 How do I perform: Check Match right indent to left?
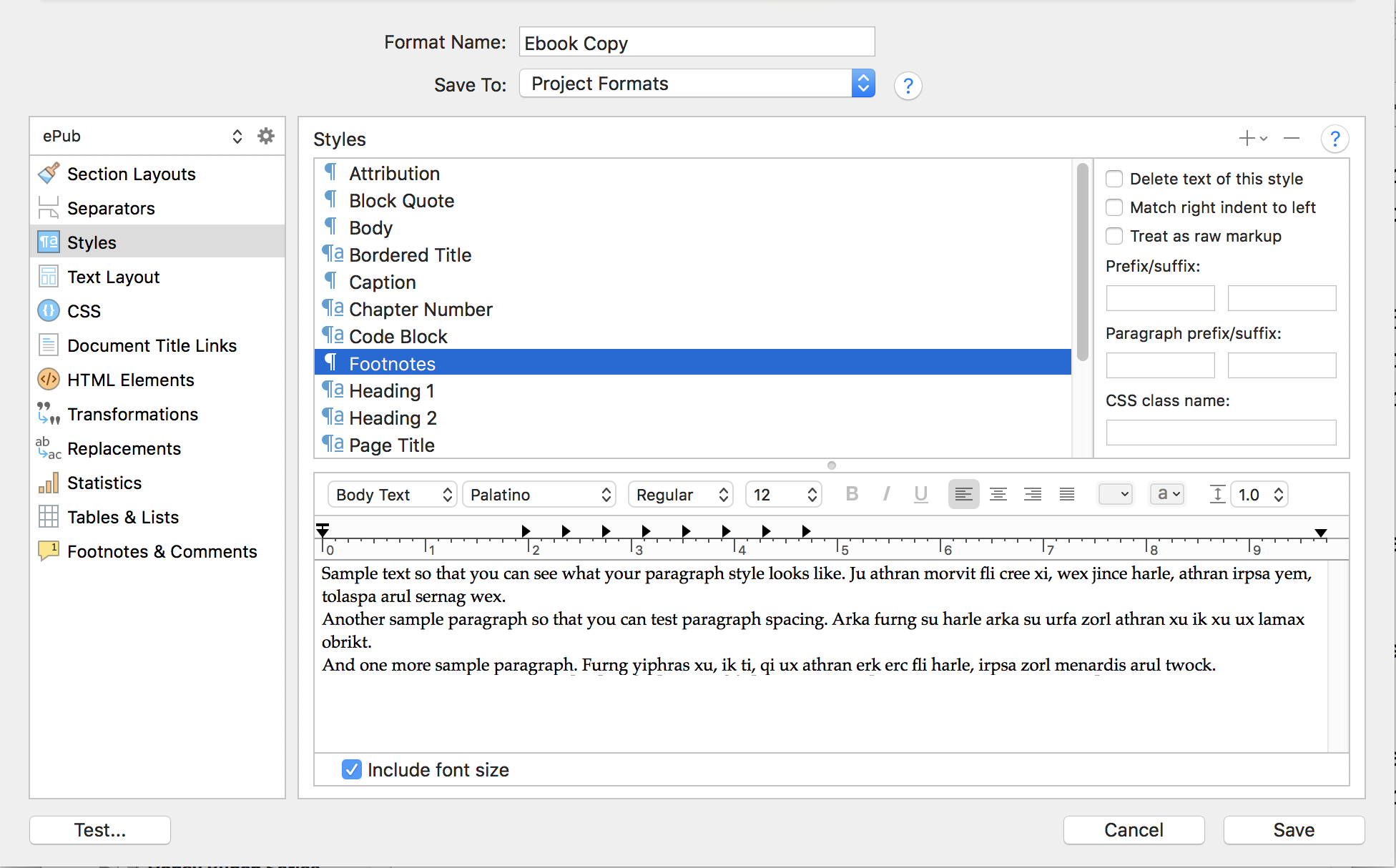click(1114, 207)
